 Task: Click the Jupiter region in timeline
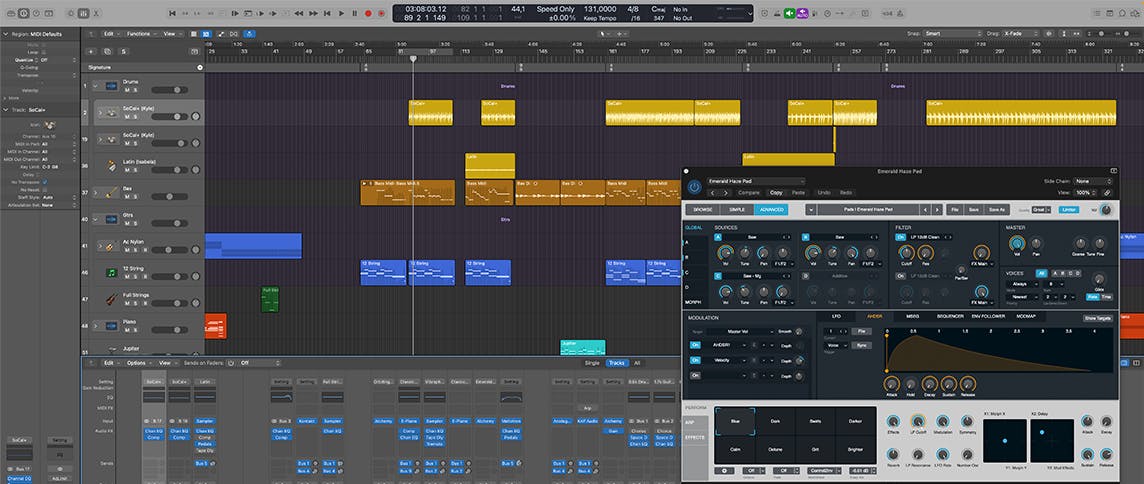(583, 347)
